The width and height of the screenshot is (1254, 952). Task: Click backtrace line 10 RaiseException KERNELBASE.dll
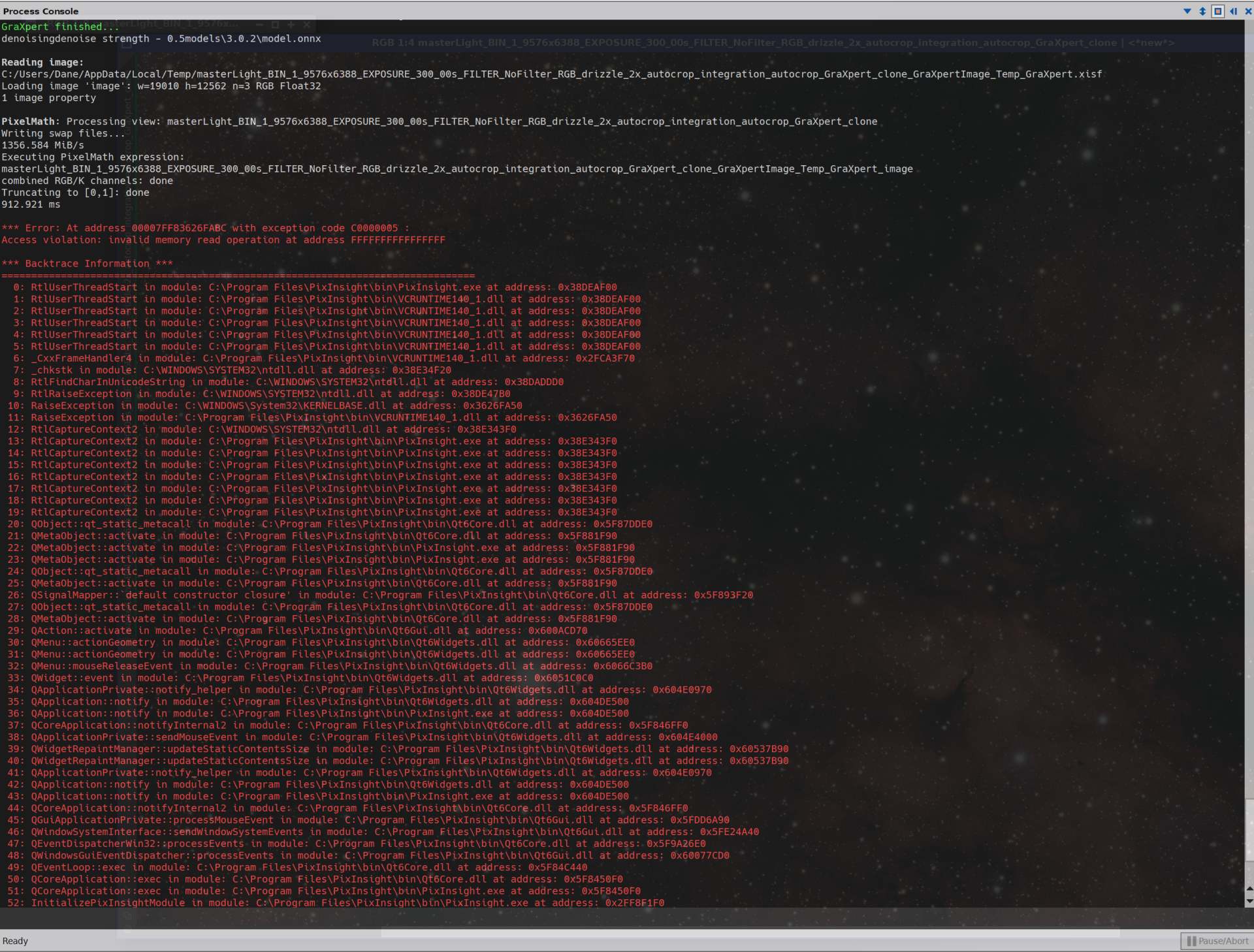click(265, 406)
